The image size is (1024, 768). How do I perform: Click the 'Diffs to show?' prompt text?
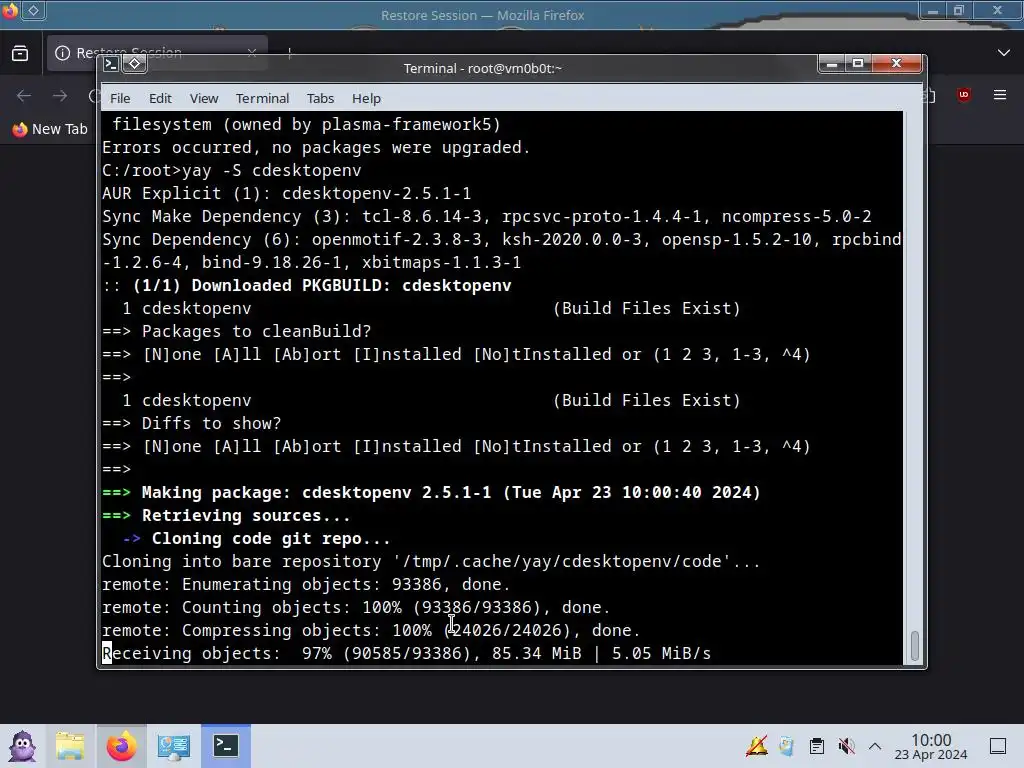(212, 423)
